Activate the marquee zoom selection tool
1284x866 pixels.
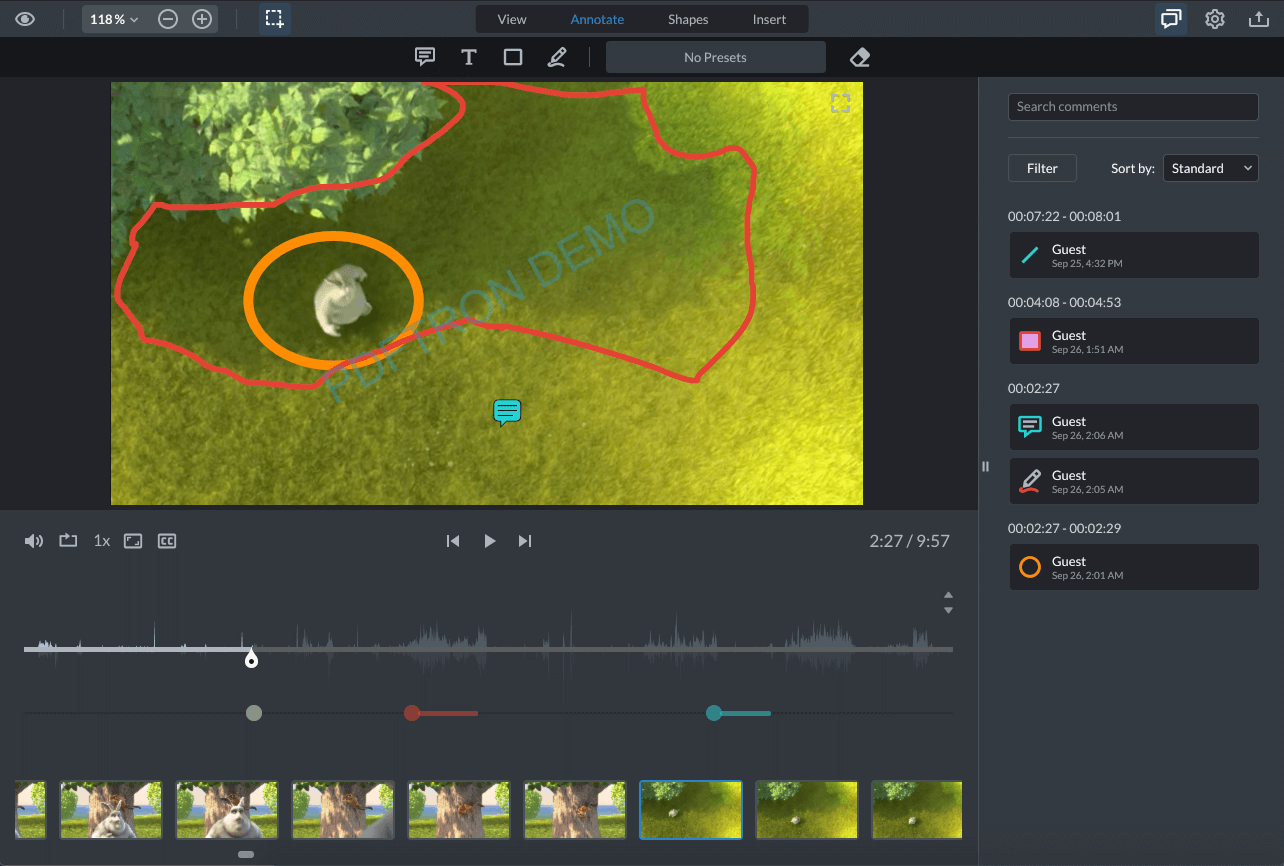pos(275,19)
